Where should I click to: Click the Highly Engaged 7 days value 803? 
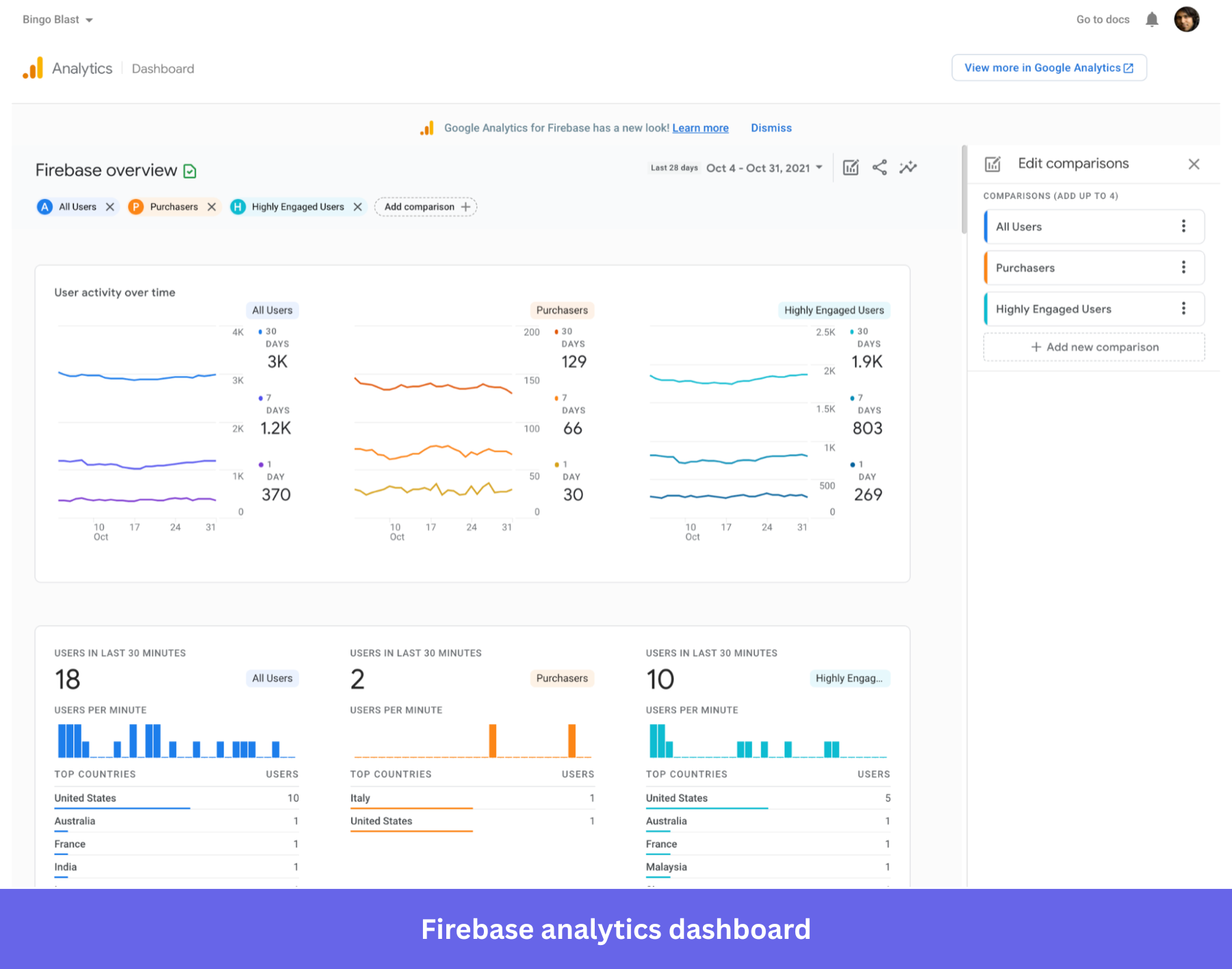tap(867, 428)
